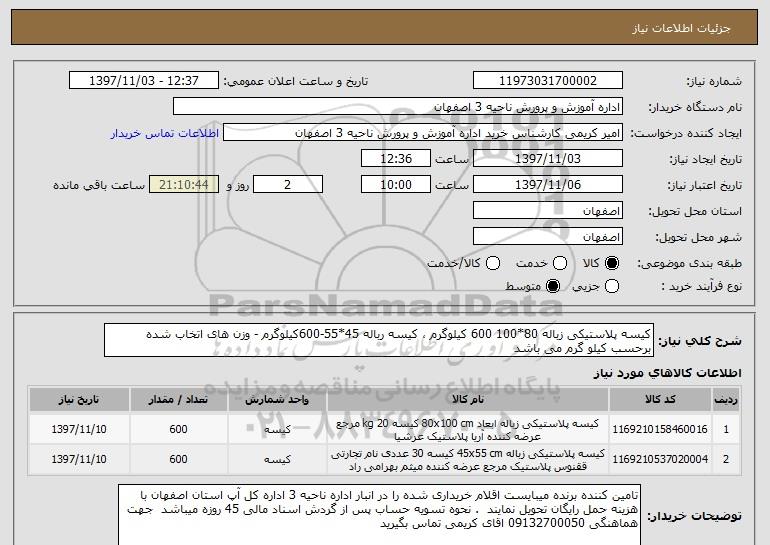This screenshot has width=770, height=545.
Task: Click the announcement date field 1397/11/03 - 12:37
Action: coord(144,81)
